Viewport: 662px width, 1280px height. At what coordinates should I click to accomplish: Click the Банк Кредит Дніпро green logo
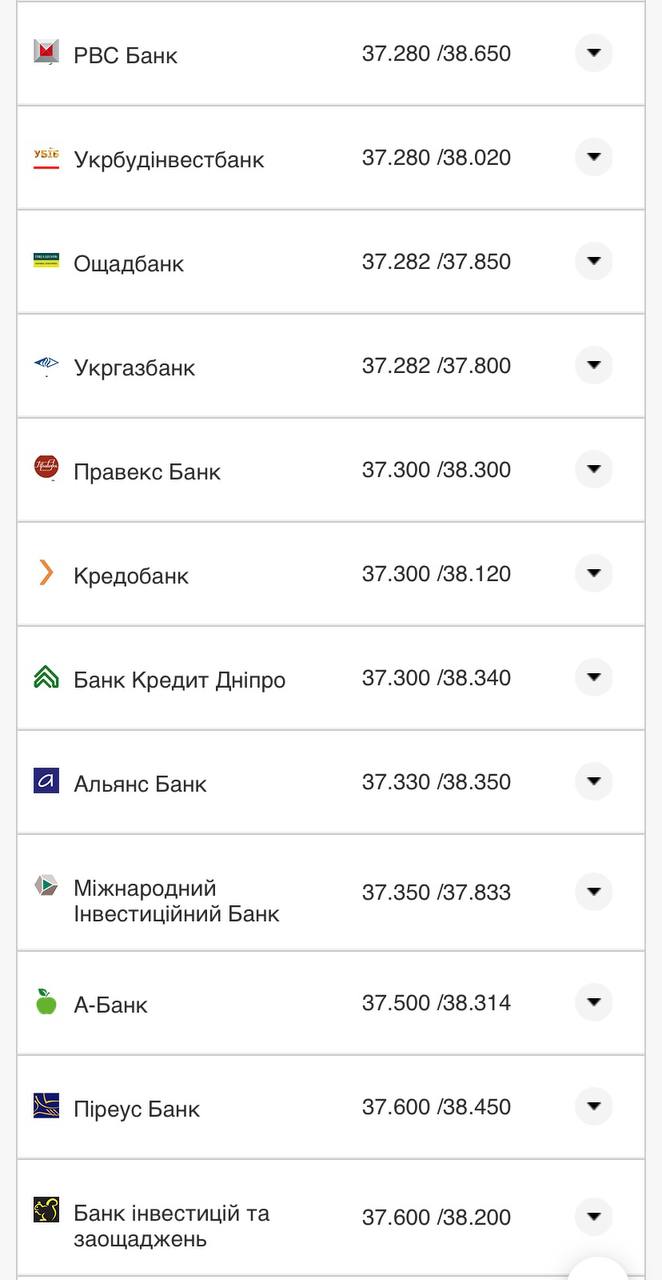[x=44, y=677]
